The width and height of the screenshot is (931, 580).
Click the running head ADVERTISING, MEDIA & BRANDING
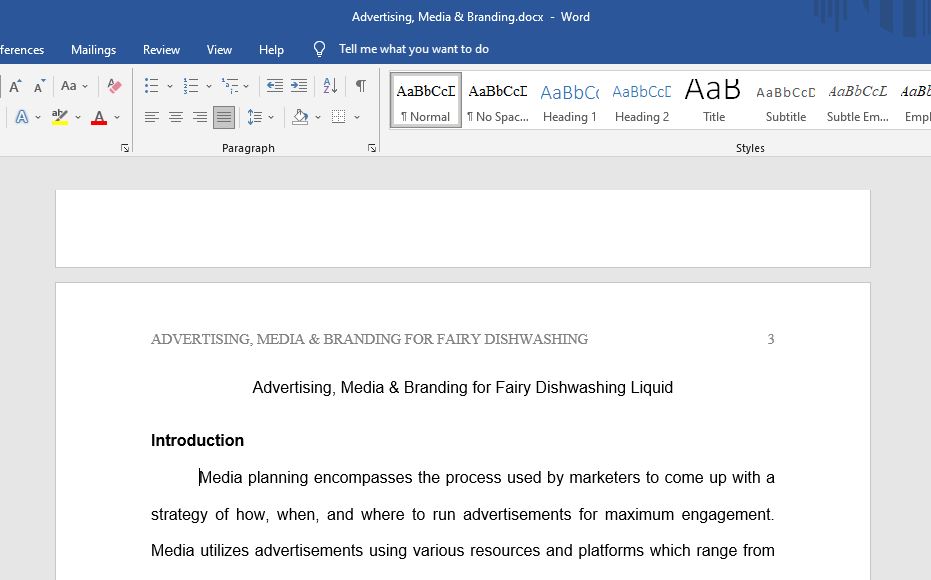(369, 339)
